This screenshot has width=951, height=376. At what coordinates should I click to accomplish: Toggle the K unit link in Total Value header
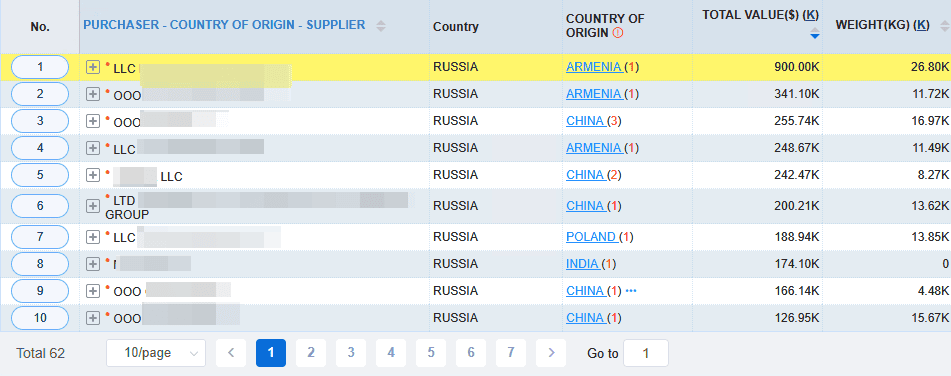point(810,15)
